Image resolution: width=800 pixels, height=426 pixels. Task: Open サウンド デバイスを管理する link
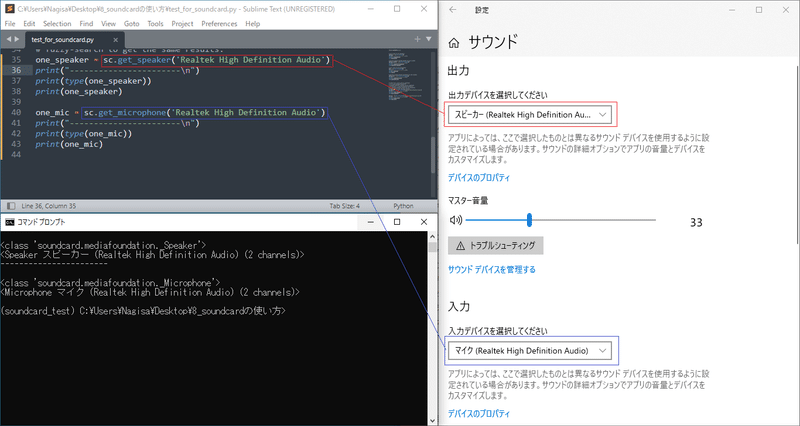point(492,269)
